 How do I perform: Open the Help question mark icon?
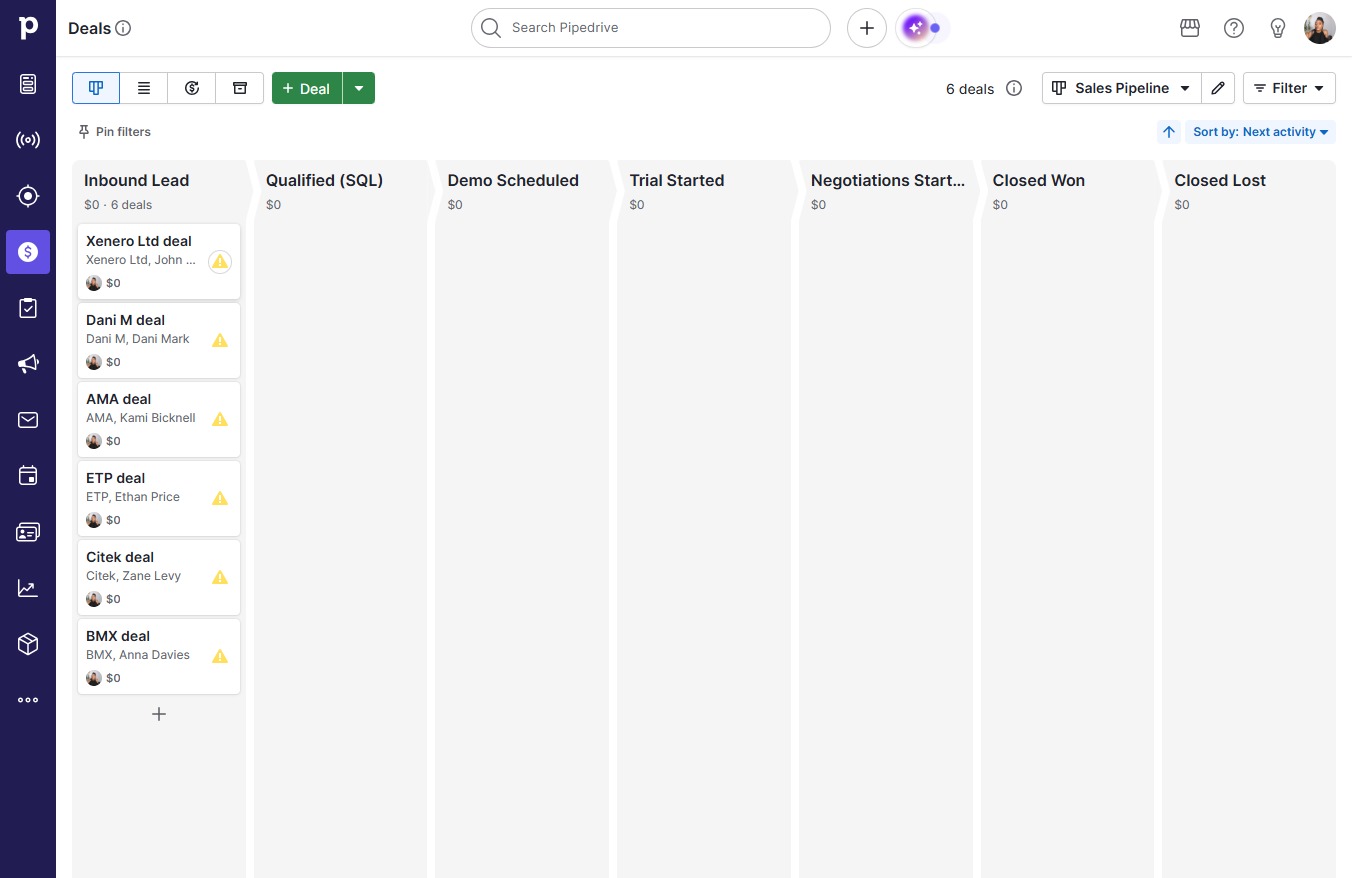[1234, 28]
